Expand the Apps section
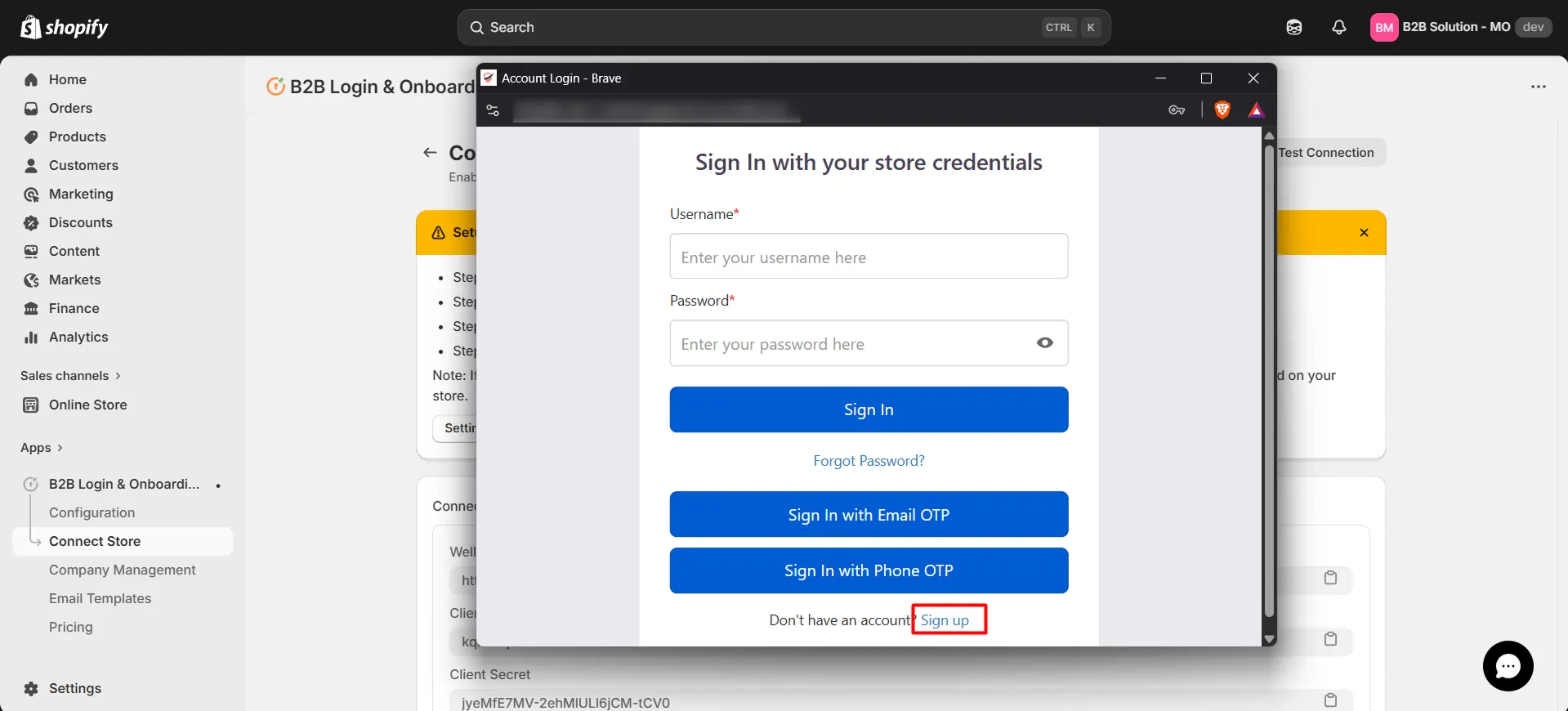Image resolution: width=1568 pixels, height=711 pixels. (x=61, y=448)
